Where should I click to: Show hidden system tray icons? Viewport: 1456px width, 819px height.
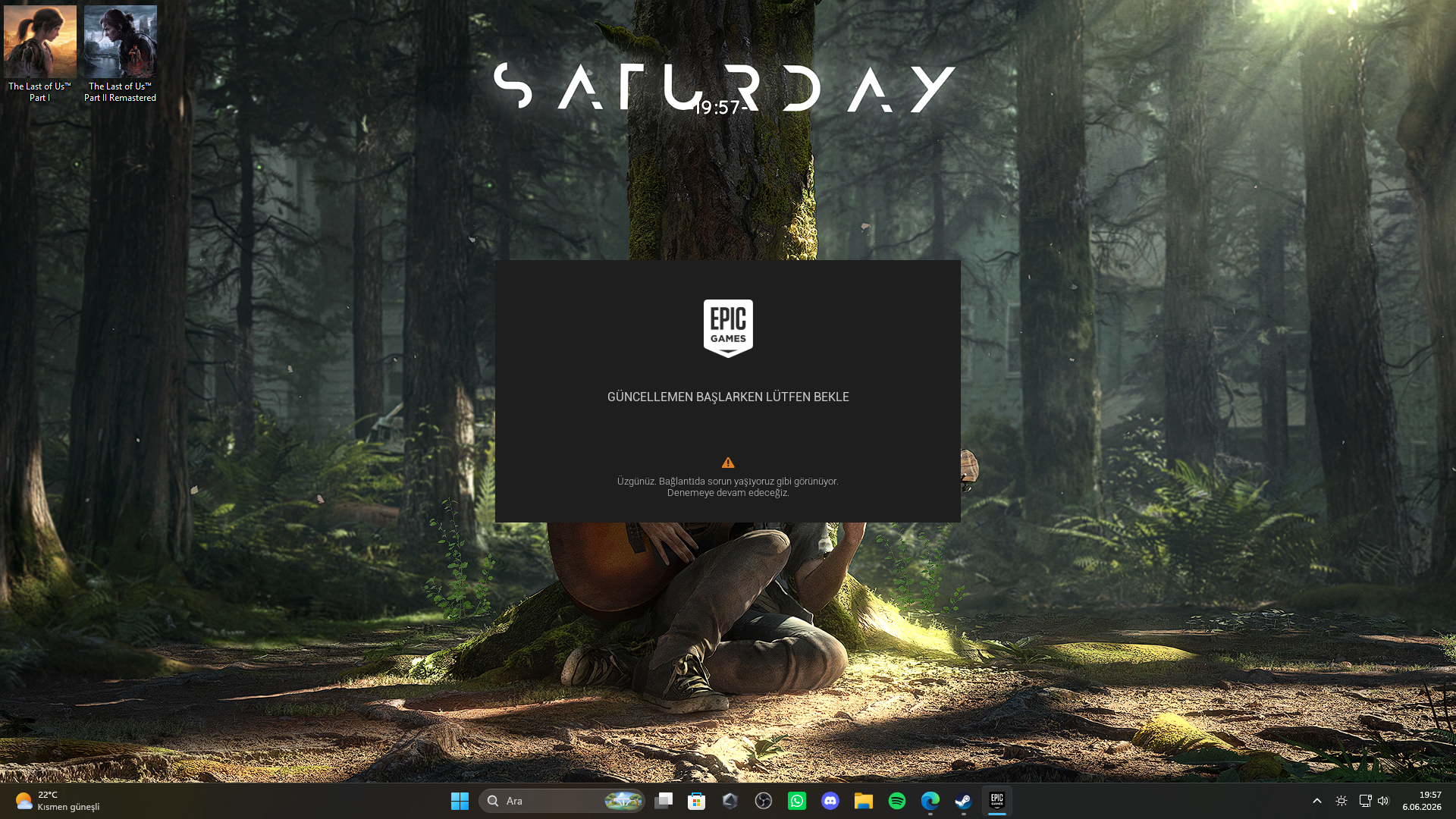[x=1317, y=801]
